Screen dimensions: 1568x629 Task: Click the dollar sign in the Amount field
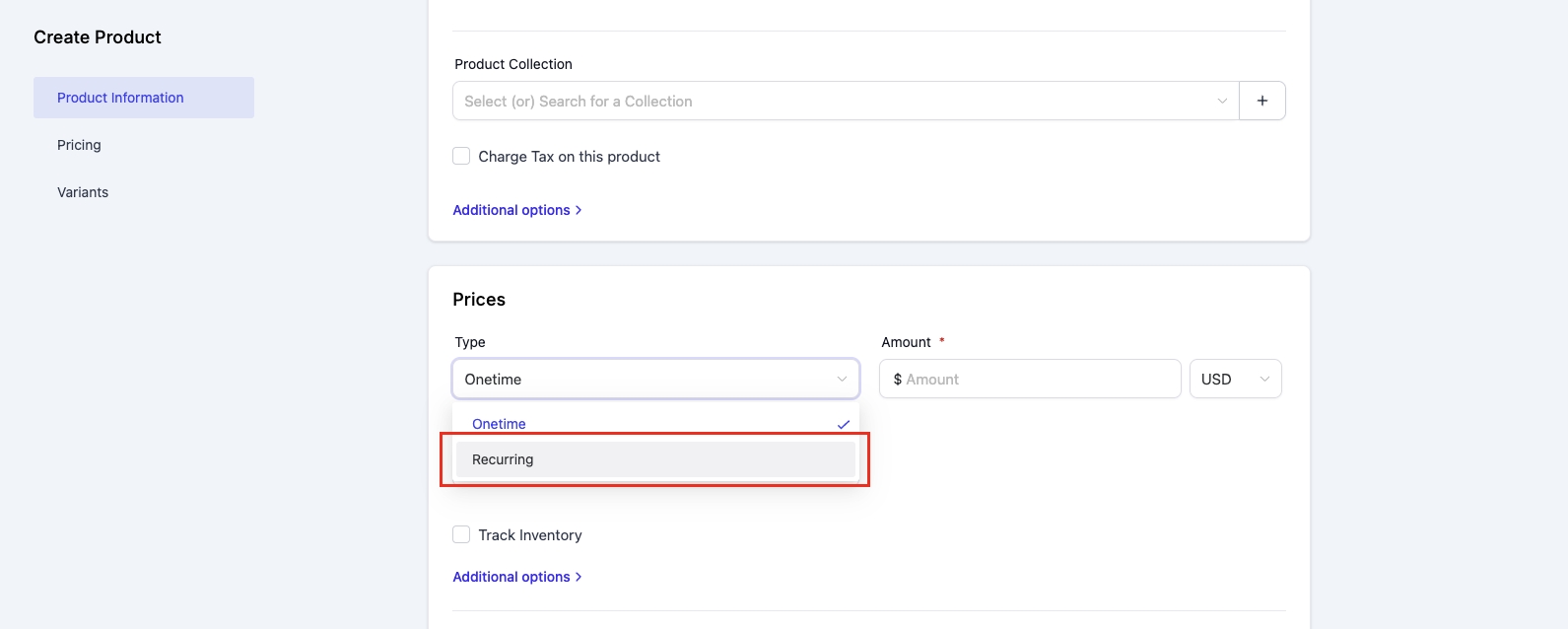pos(897,380)
